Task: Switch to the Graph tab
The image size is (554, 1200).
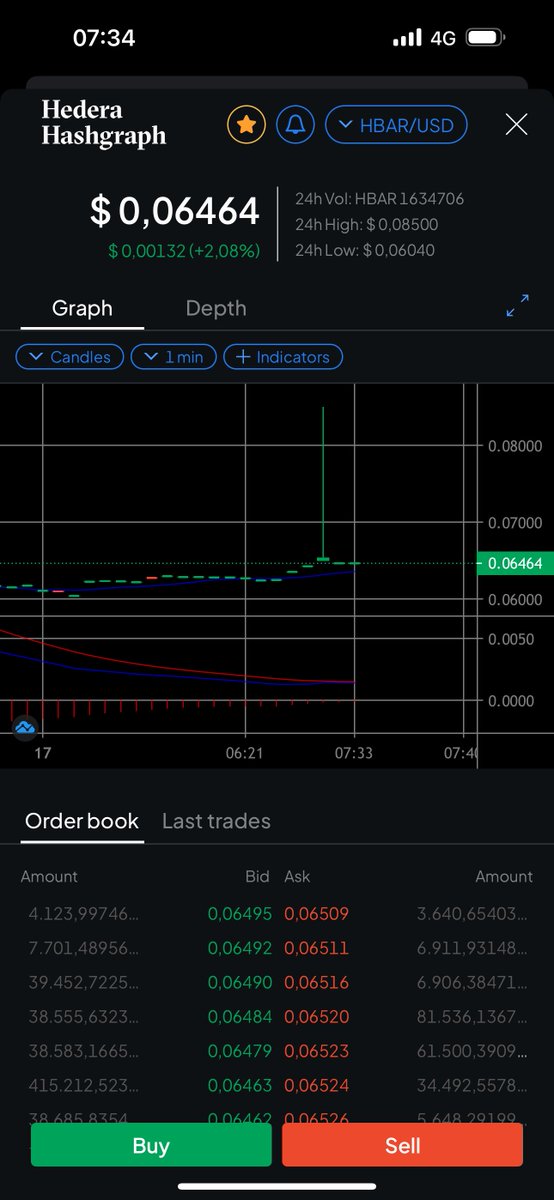Action: click(82, 308)
